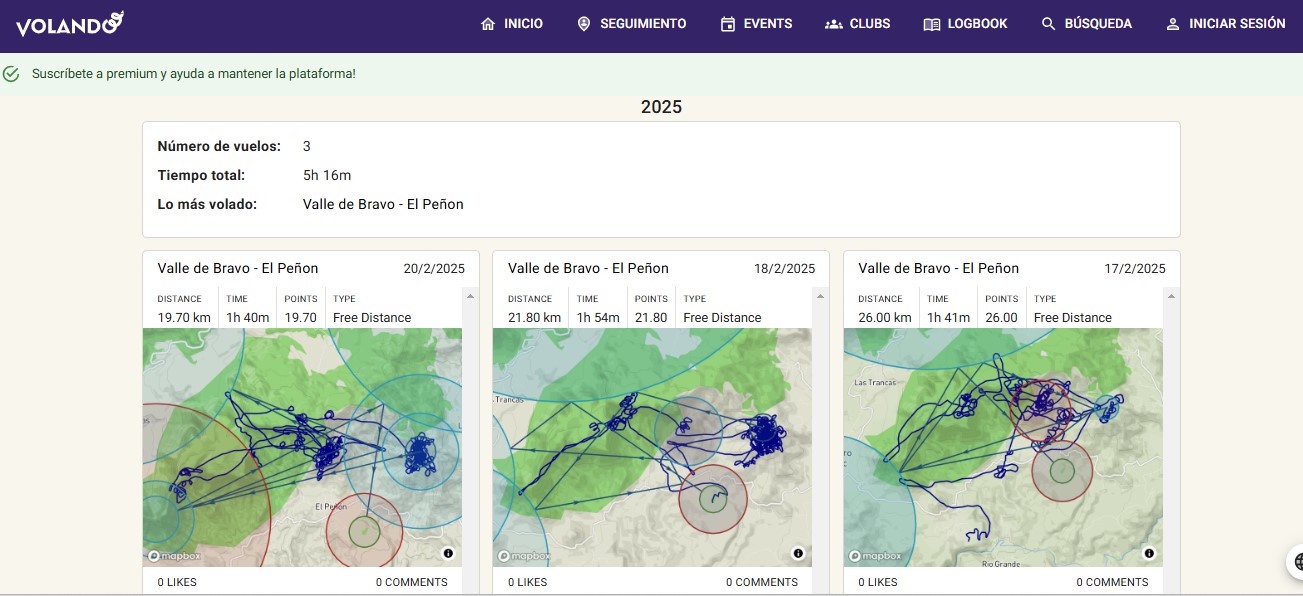The height and width of the screenshot is (596, 1303).
Task: Click the Events calendar icon
Action: [728, 24]
